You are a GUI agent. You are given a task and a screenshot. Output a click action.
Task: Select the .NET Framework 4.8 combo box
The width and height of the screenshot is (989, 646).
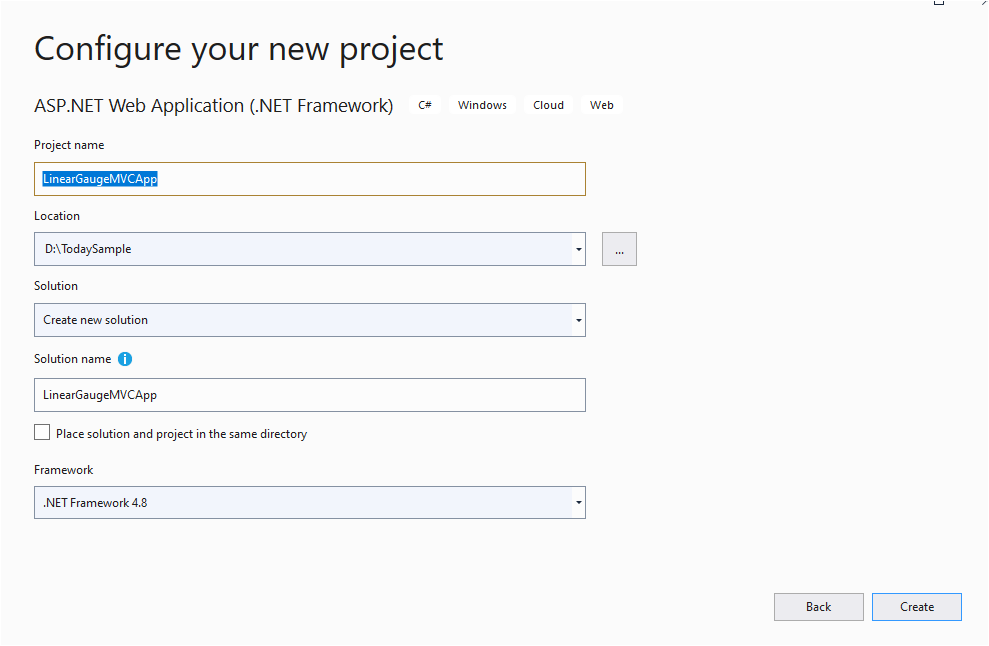(310, 503)
